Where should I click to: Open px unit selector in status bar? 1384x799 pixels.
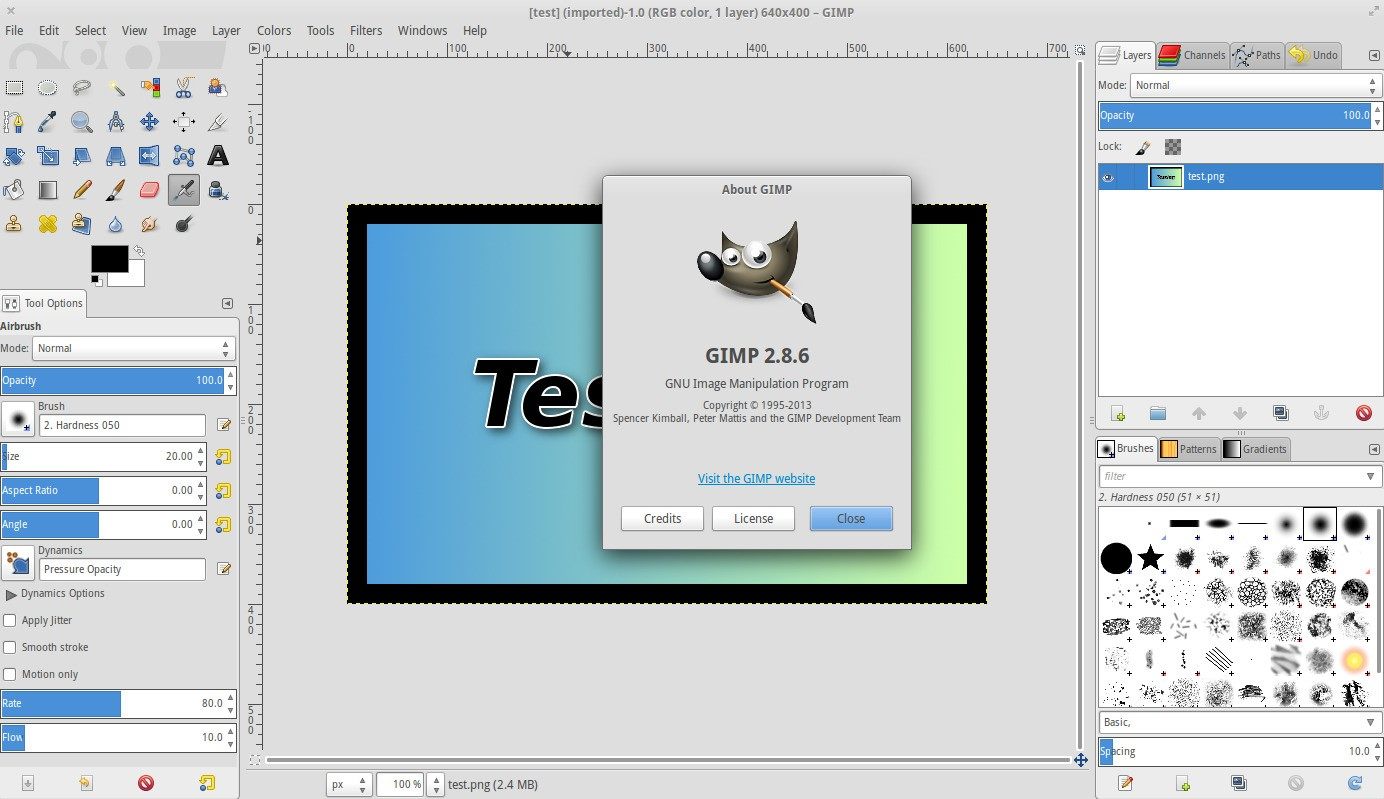point(350,784)
